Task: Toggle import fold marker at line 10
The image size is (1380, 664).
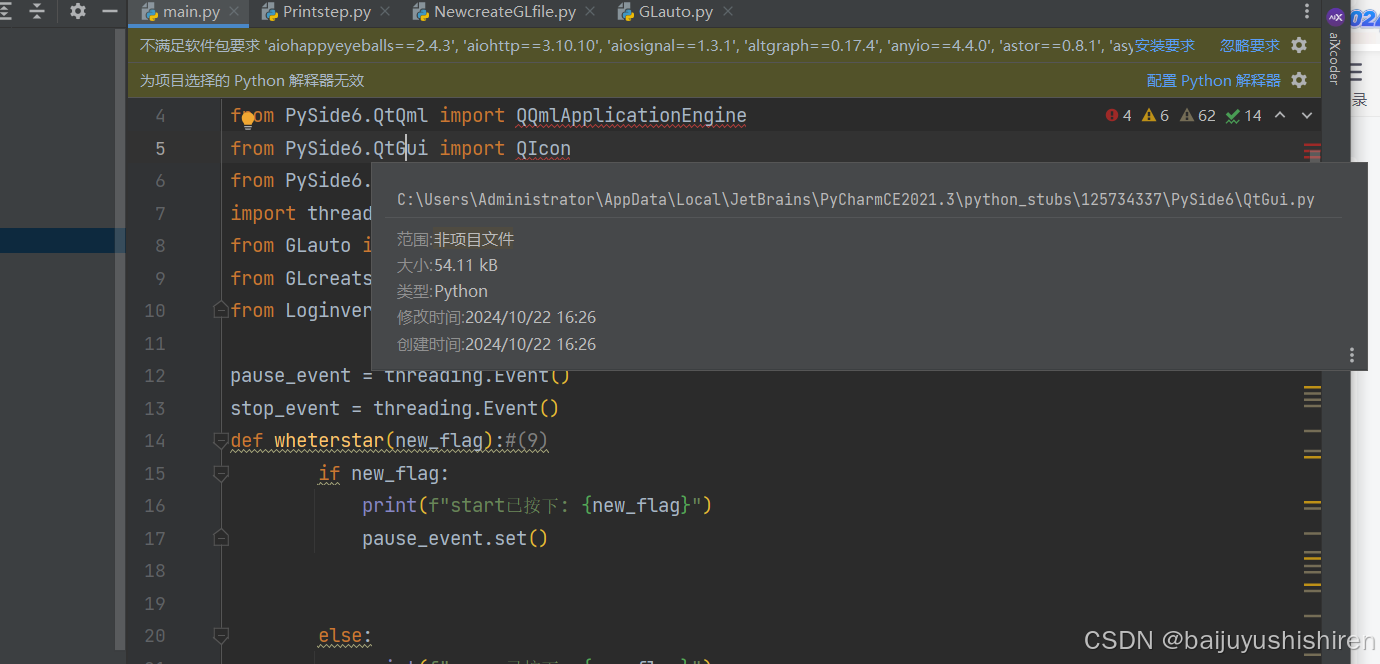Action: 221,310
